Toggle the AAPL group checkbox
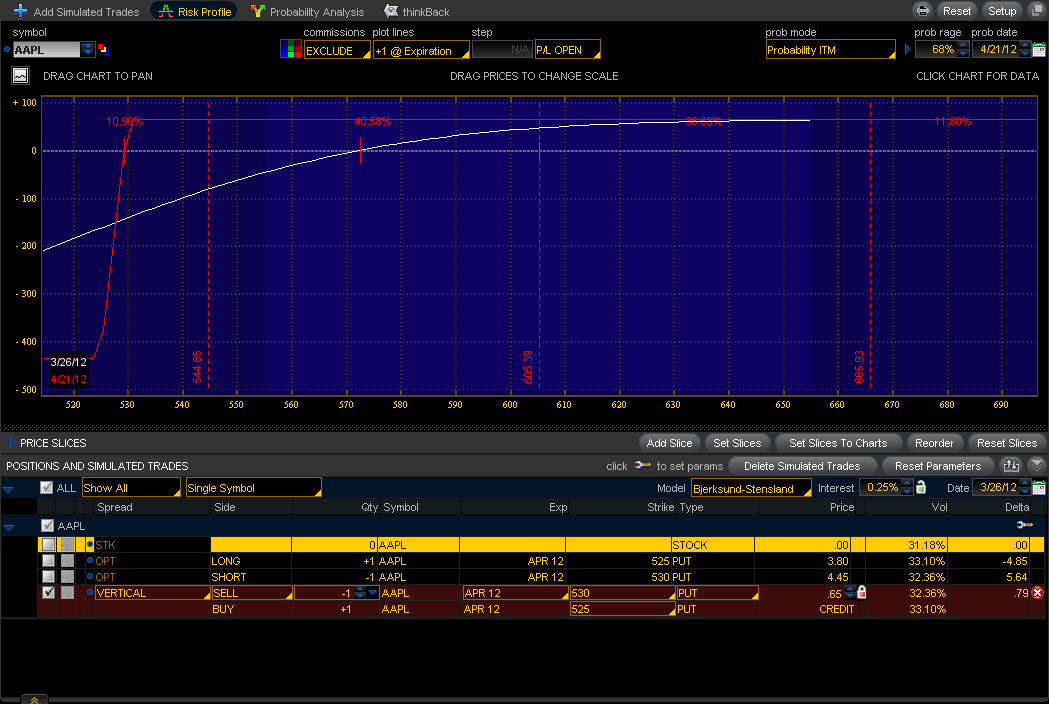The height and width of the screenshot is (704, 1049). (x=47, y=525)
